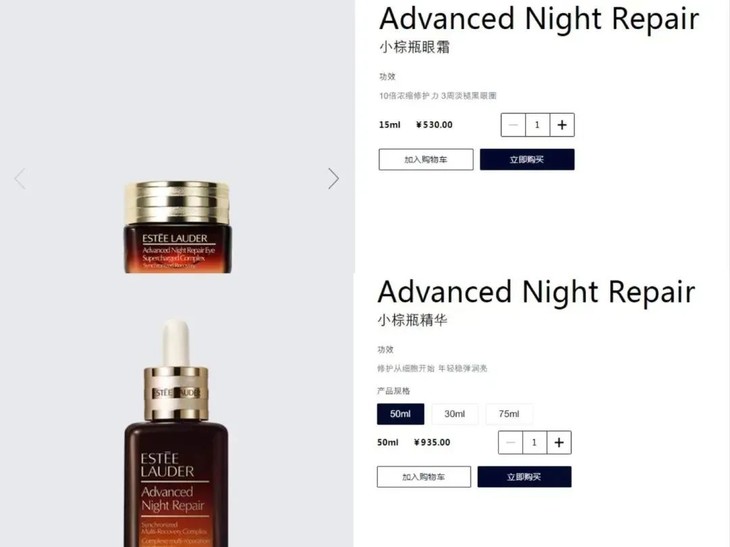Viewport: 730px width, 547px height.
Task: Edit the eye cream quantity field
Action: [x=537, y=125]
